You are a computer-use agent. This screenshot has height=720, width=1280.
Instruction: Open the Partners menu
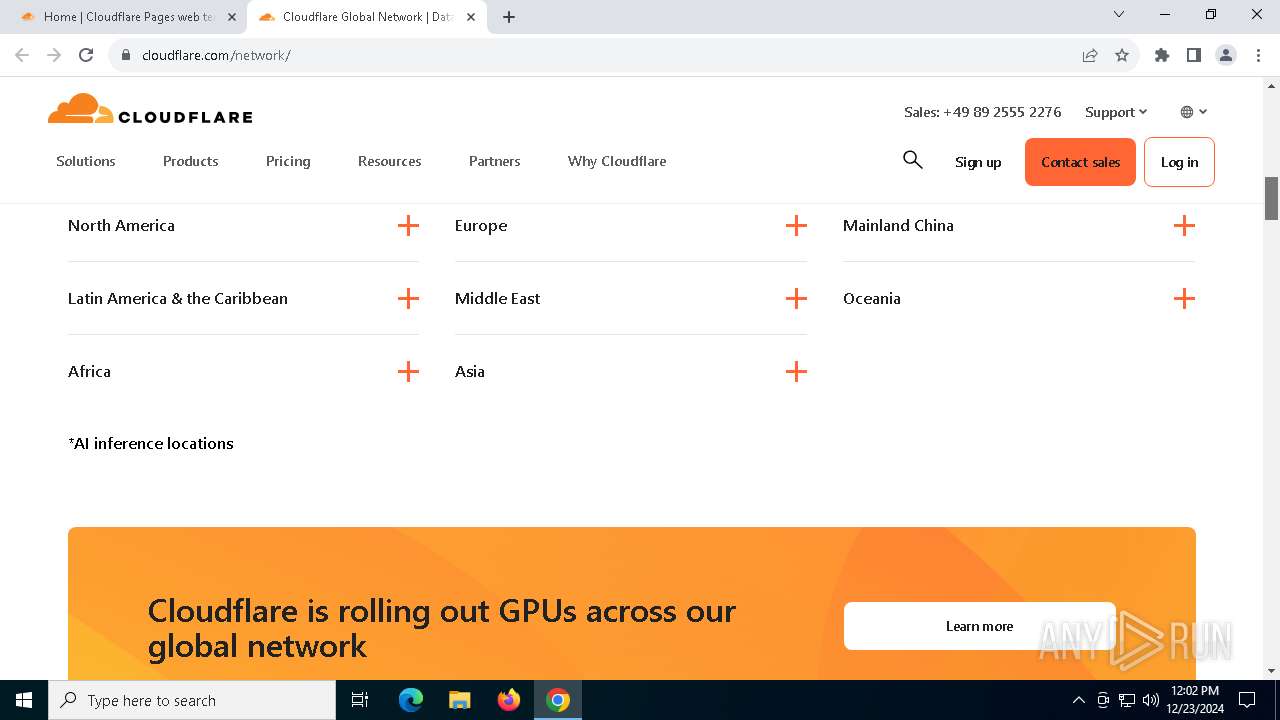[495, 161]
